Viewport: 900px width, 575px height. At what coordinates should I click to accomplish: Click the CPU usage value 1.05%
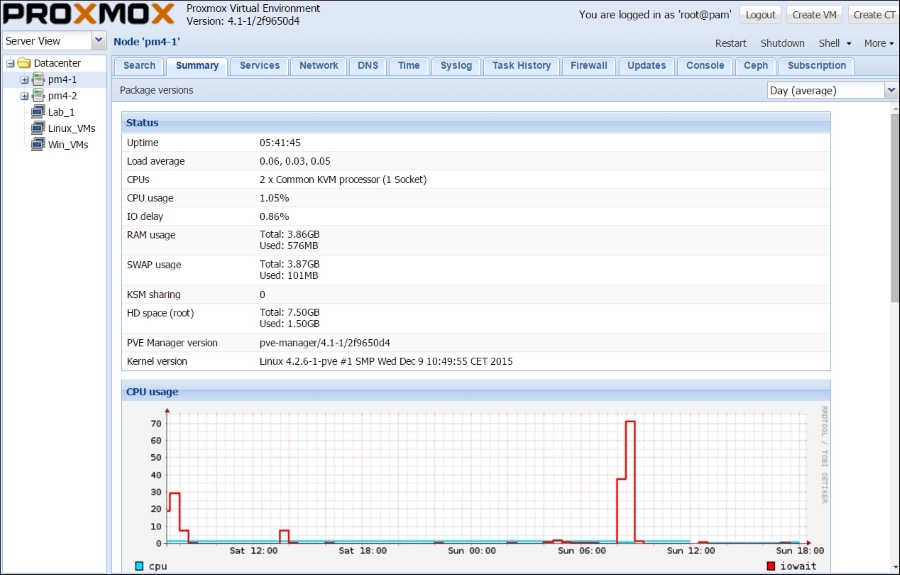(x=274, y=198)
